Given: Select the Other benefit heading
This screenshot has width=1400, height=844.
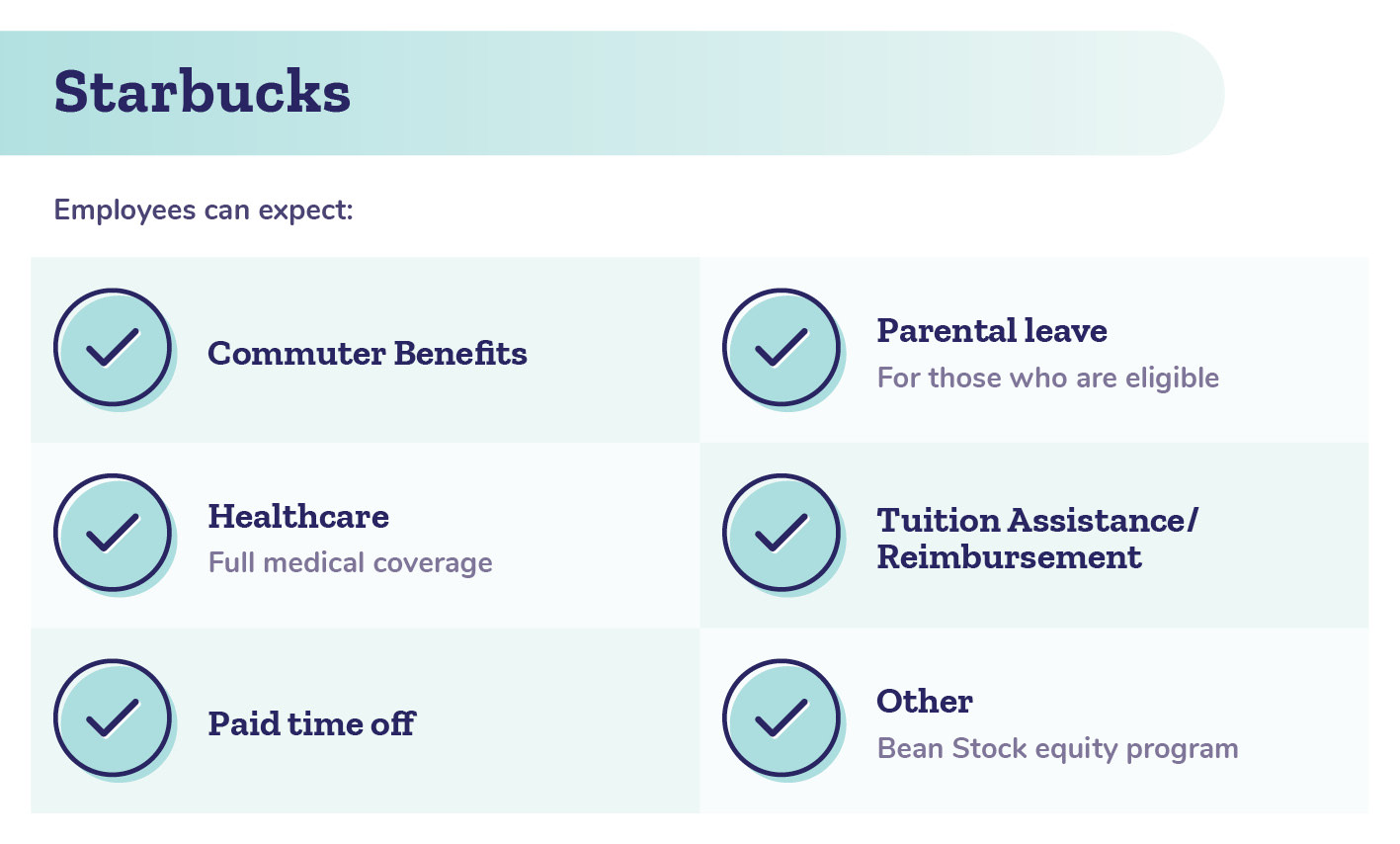Looking at the screenshot, I should coord(925,701).
